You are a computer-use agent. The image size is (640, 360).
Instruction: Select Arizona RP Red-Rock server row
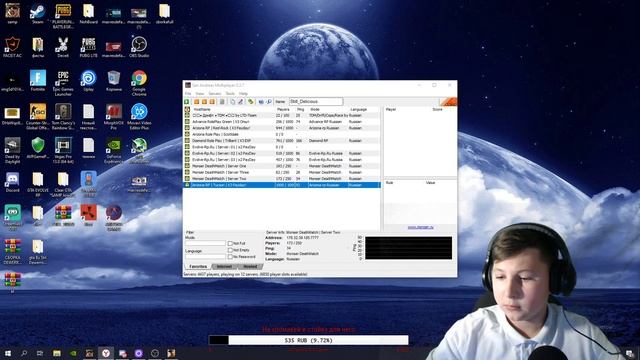(x=282, y=128)
